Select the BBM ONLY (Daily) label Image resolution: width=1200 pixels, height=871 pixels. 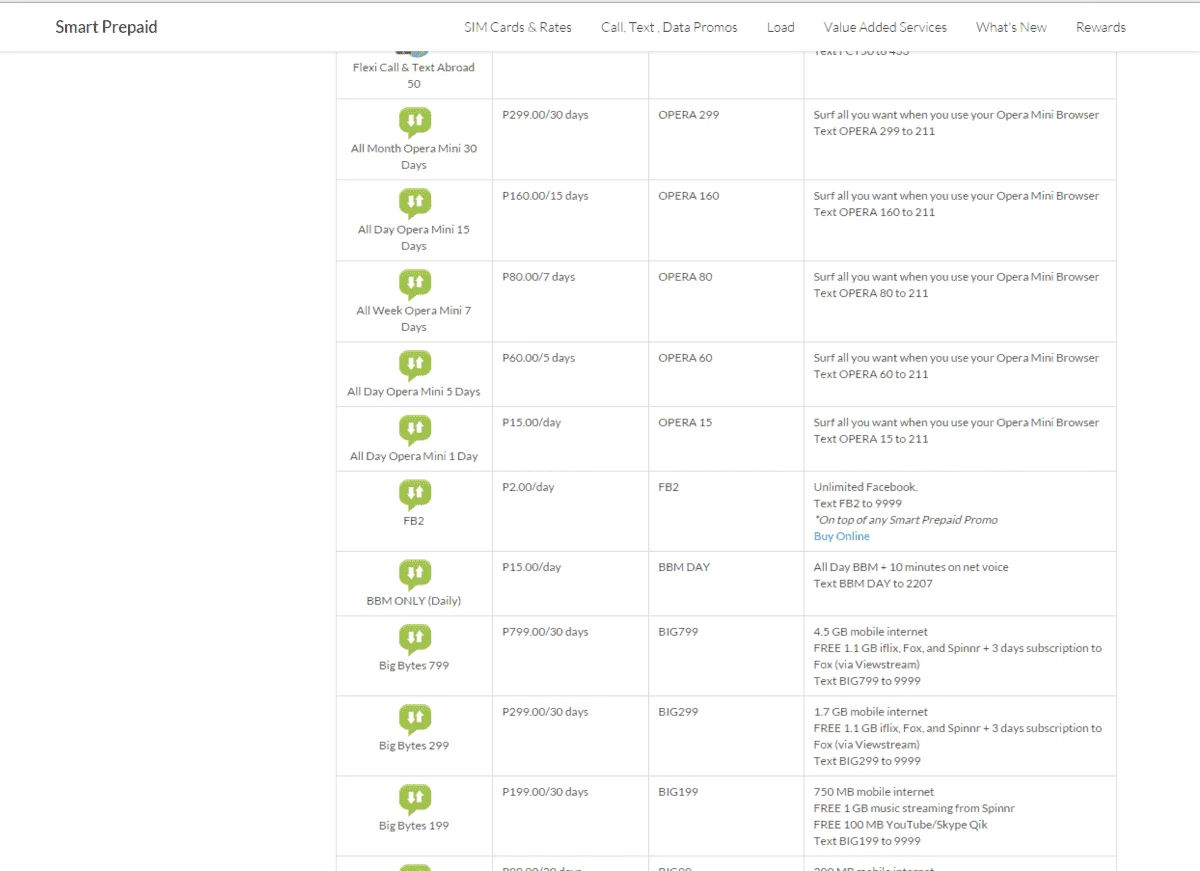pyautogui.click(x=414, y=601)
